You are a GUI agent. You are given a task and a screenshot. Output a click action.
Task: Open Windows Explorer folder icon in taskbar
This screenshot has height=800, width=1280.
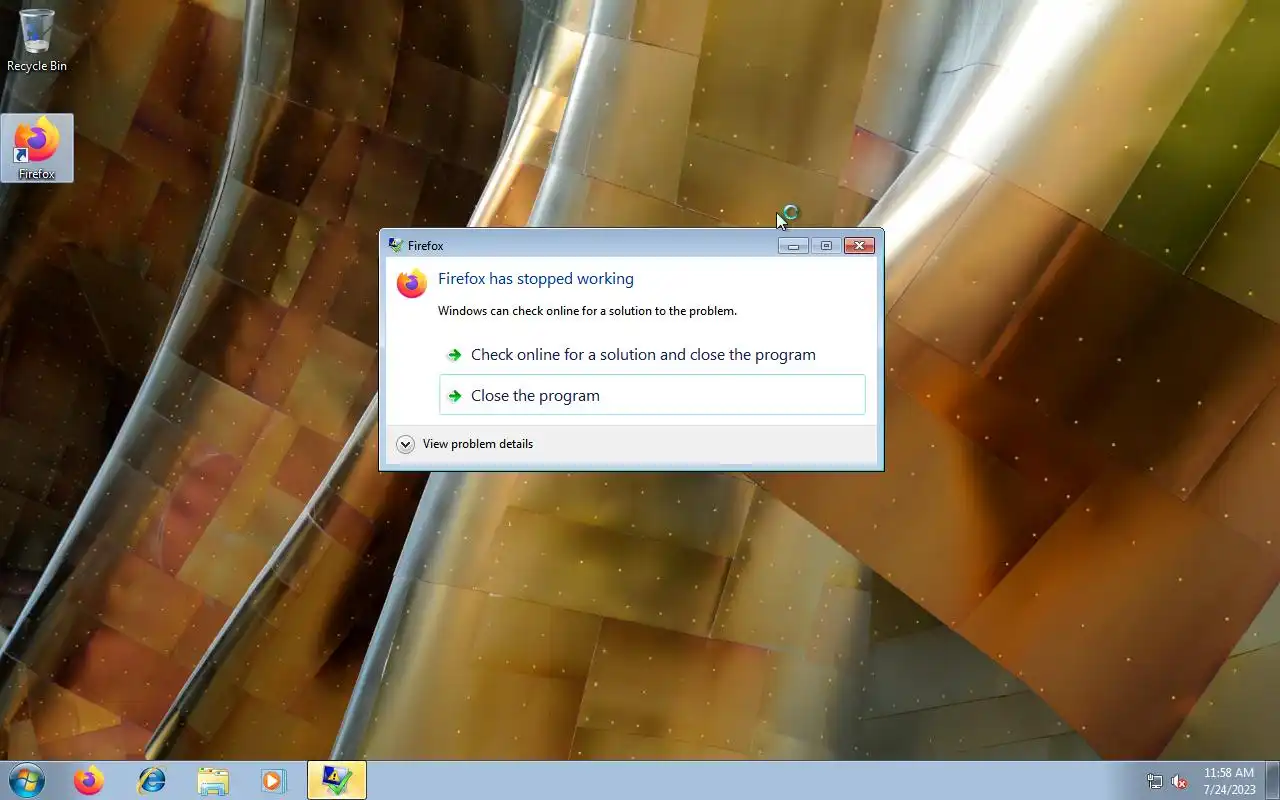point(213,780)
